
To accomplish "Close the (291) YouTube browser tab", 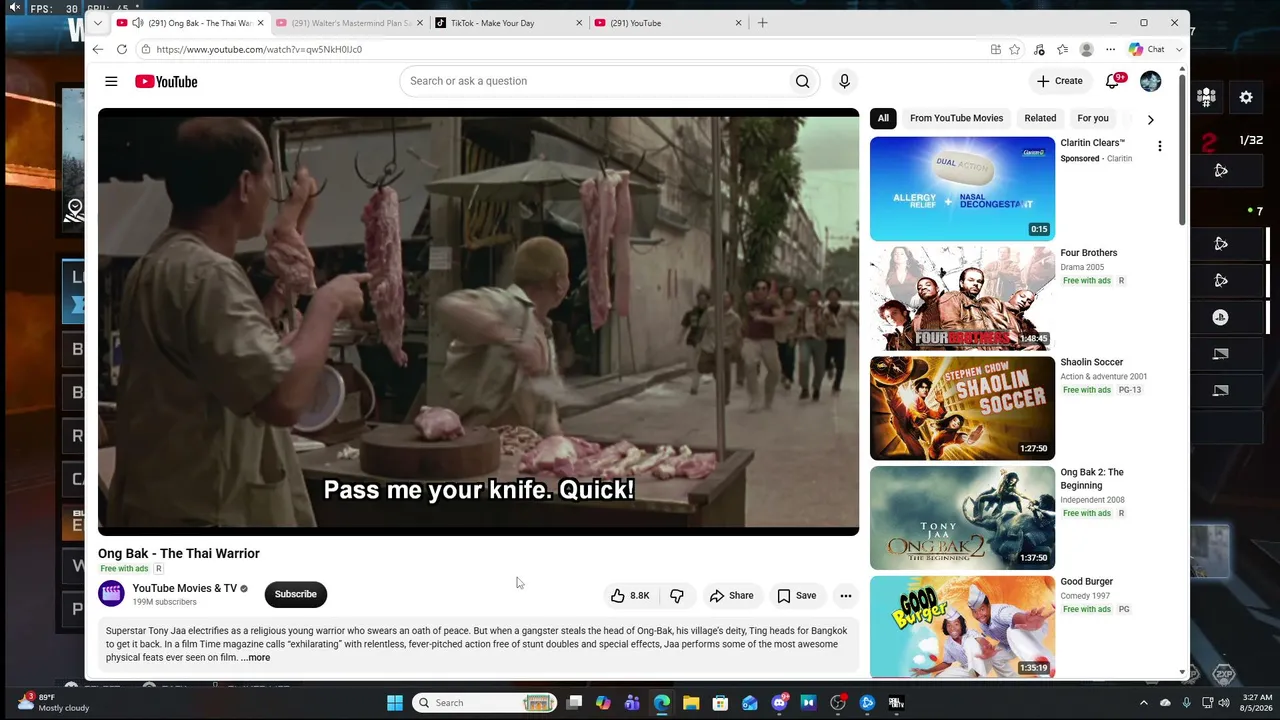I will (x=739, y=23).
